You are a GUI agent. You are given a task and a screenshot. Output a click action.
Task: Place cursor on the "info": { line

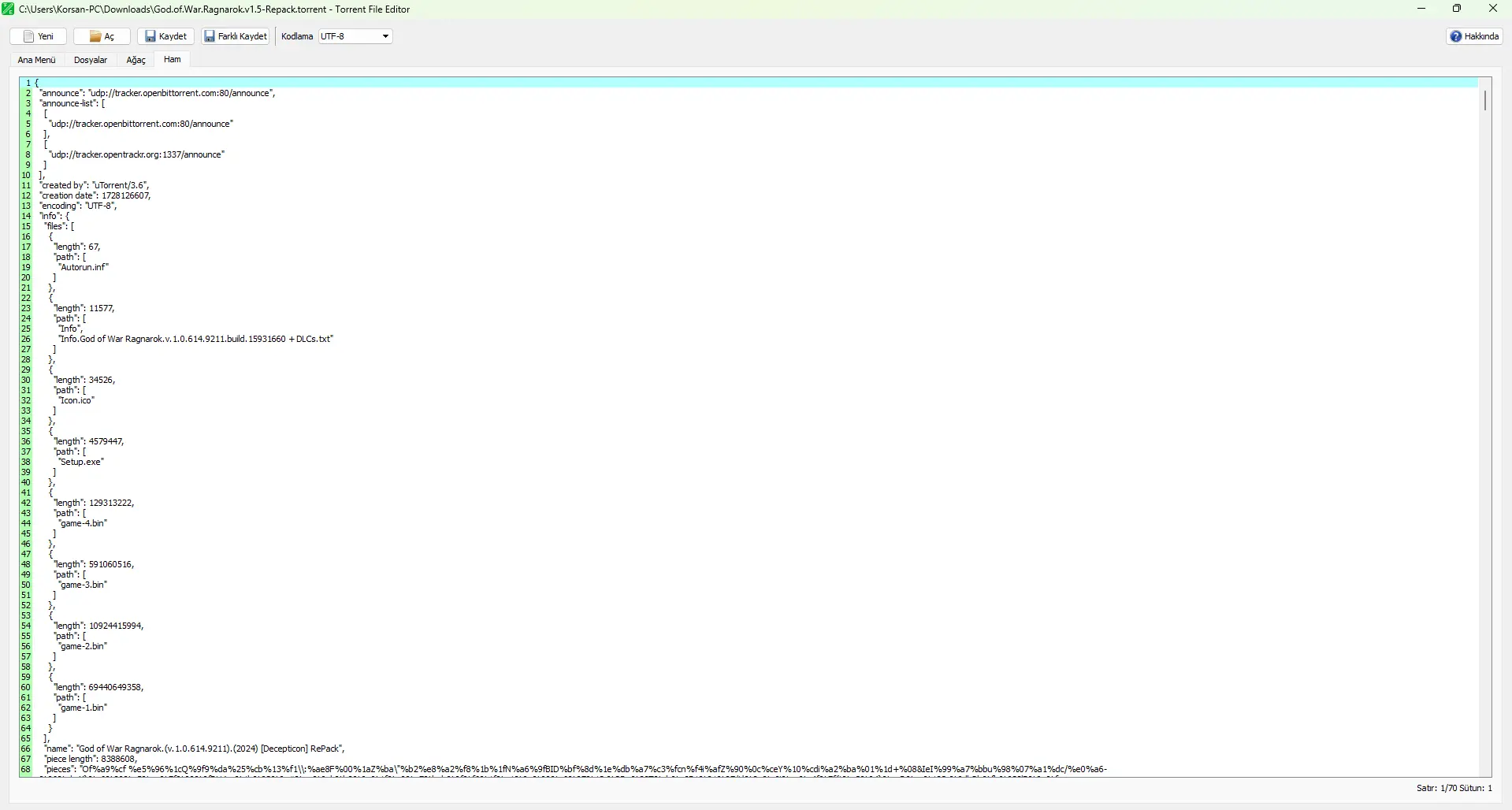pyautogui.click(x=54, y=216)
